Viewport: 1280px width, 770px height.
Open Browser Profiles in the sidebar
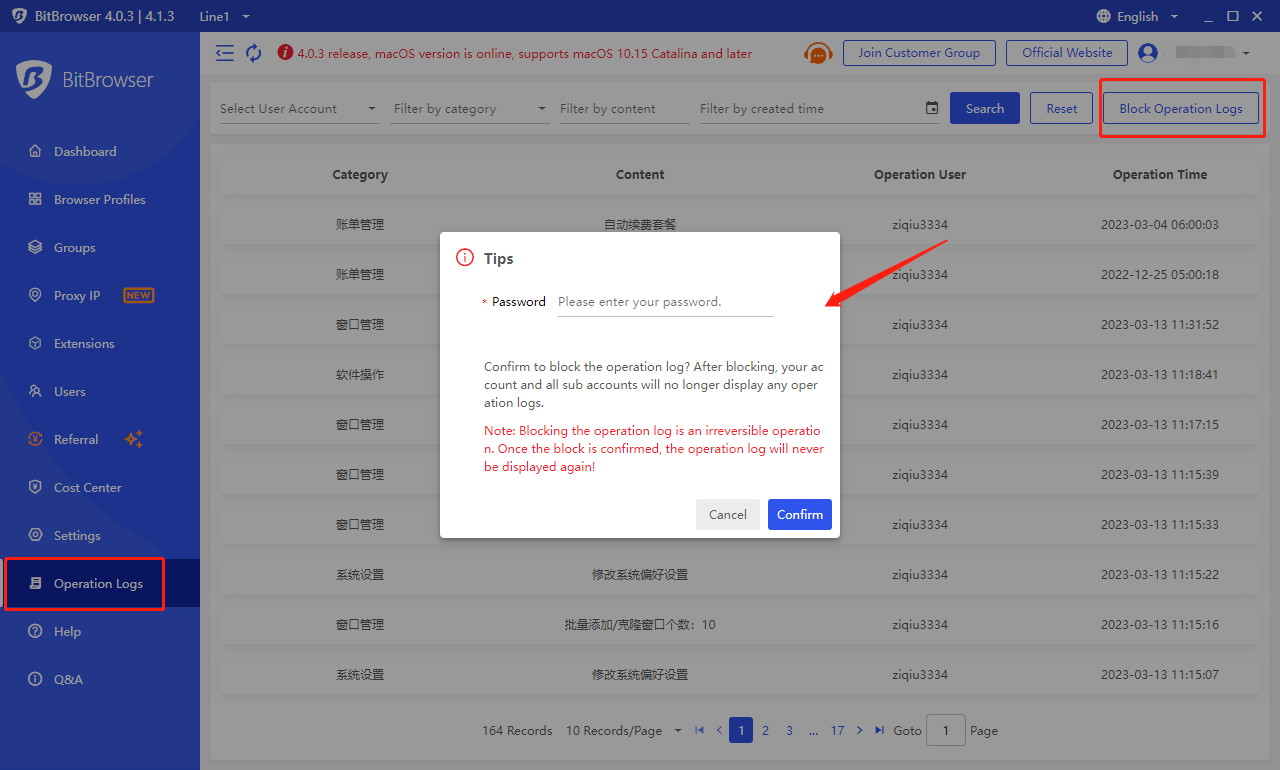pos(100,200)
